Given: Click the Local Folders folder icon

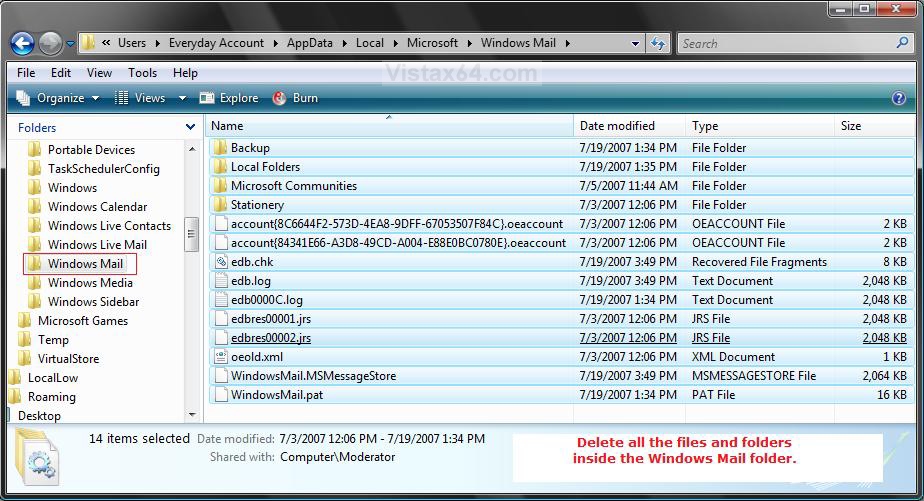Looking at the screenshot, I should (x=220, y=166).
